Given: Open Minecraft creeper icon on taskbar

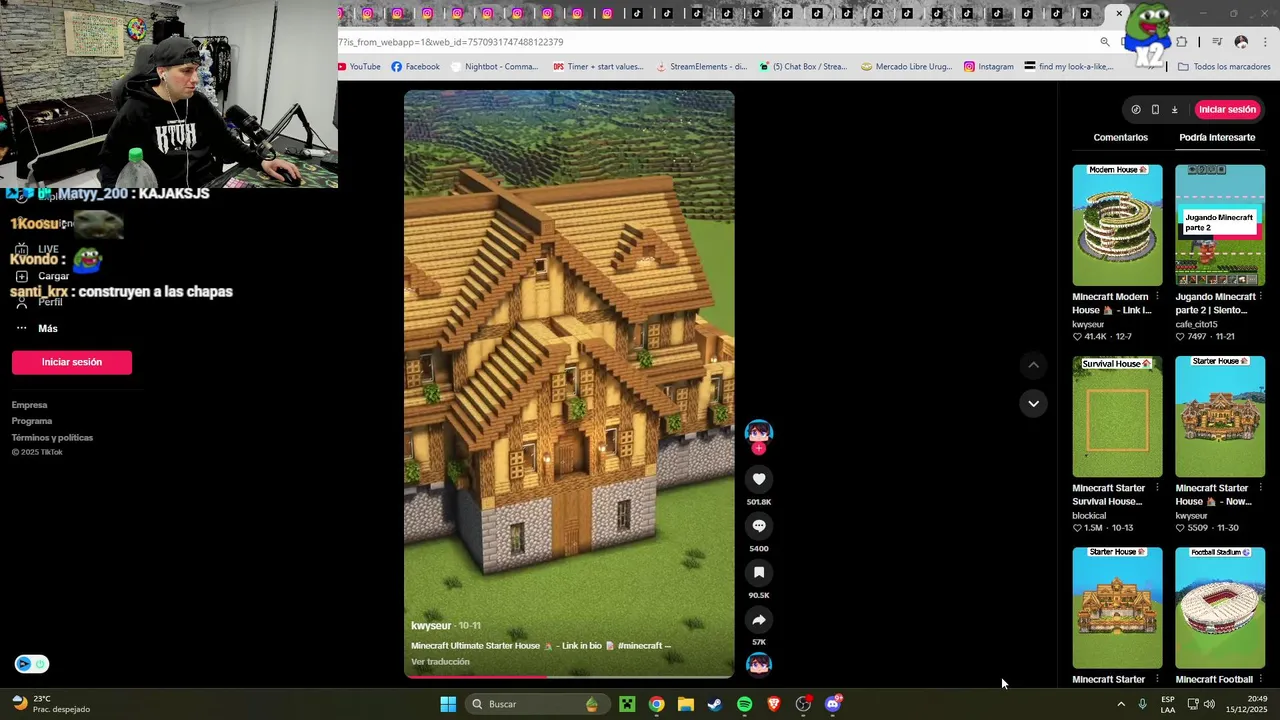Looking at the screenshot, I should [x=627, y=704].
